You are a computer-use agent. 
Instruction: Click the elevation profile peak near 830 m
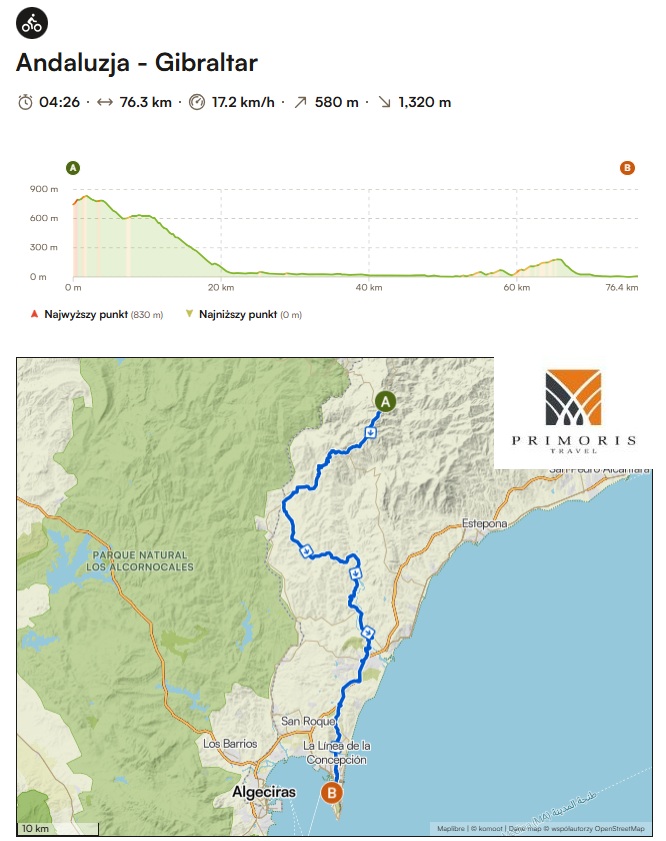point(86,197)
